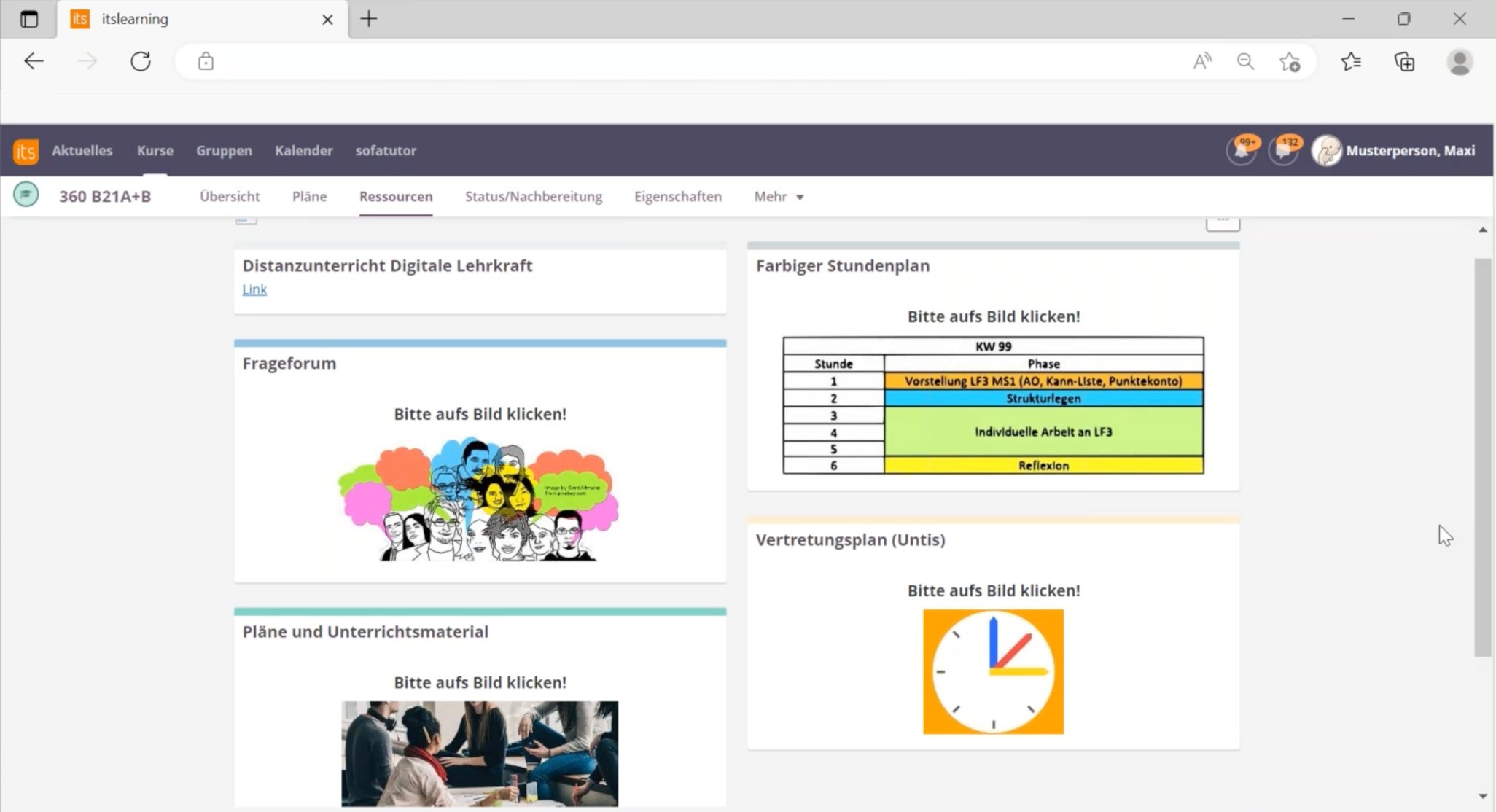This screenshot has height=812, width=1496.
Task: Open the Edge Collections icon
Action: (1403, 61)
